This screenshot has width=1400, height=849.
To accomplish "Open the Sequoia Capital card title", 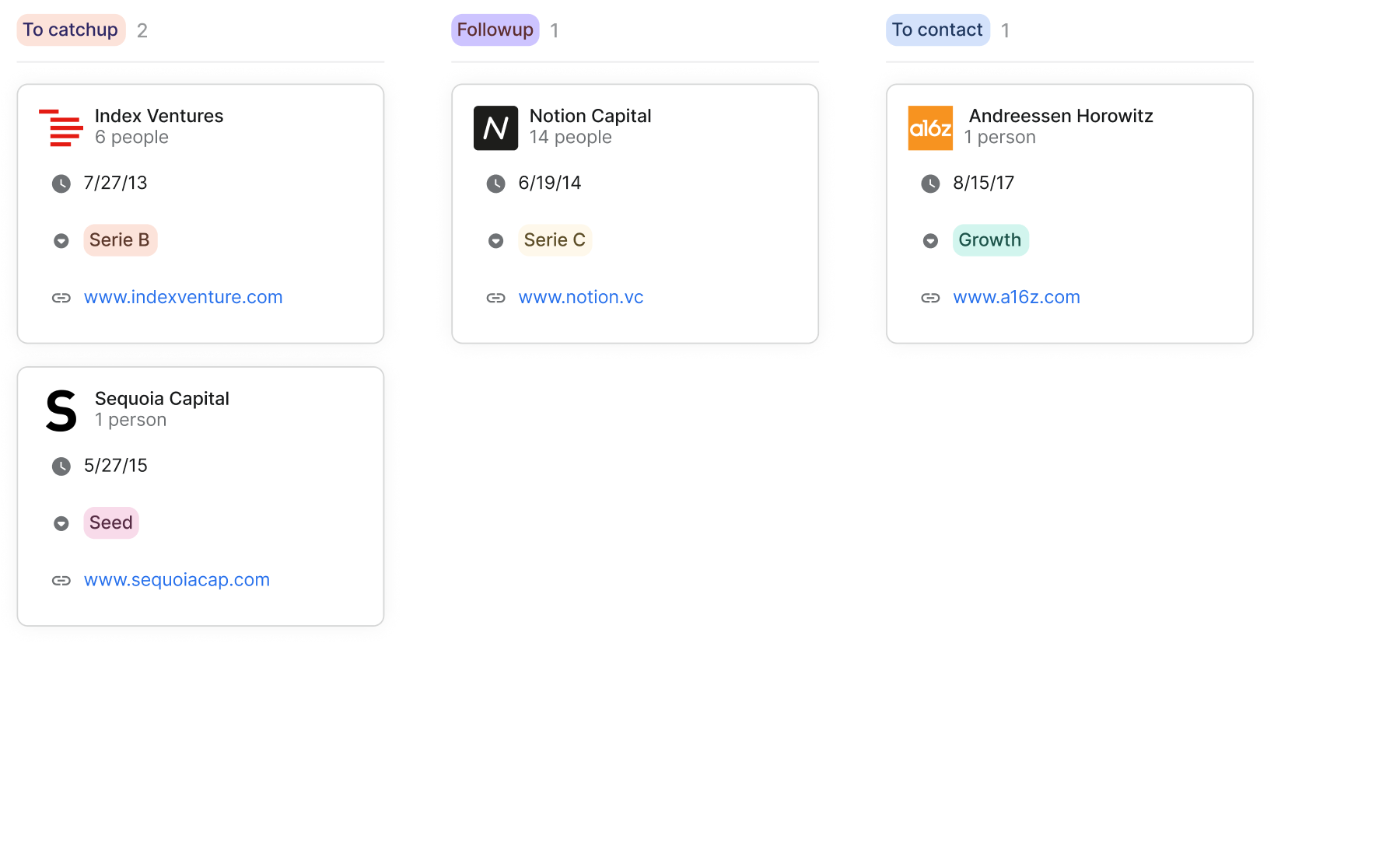I will 162,399.
